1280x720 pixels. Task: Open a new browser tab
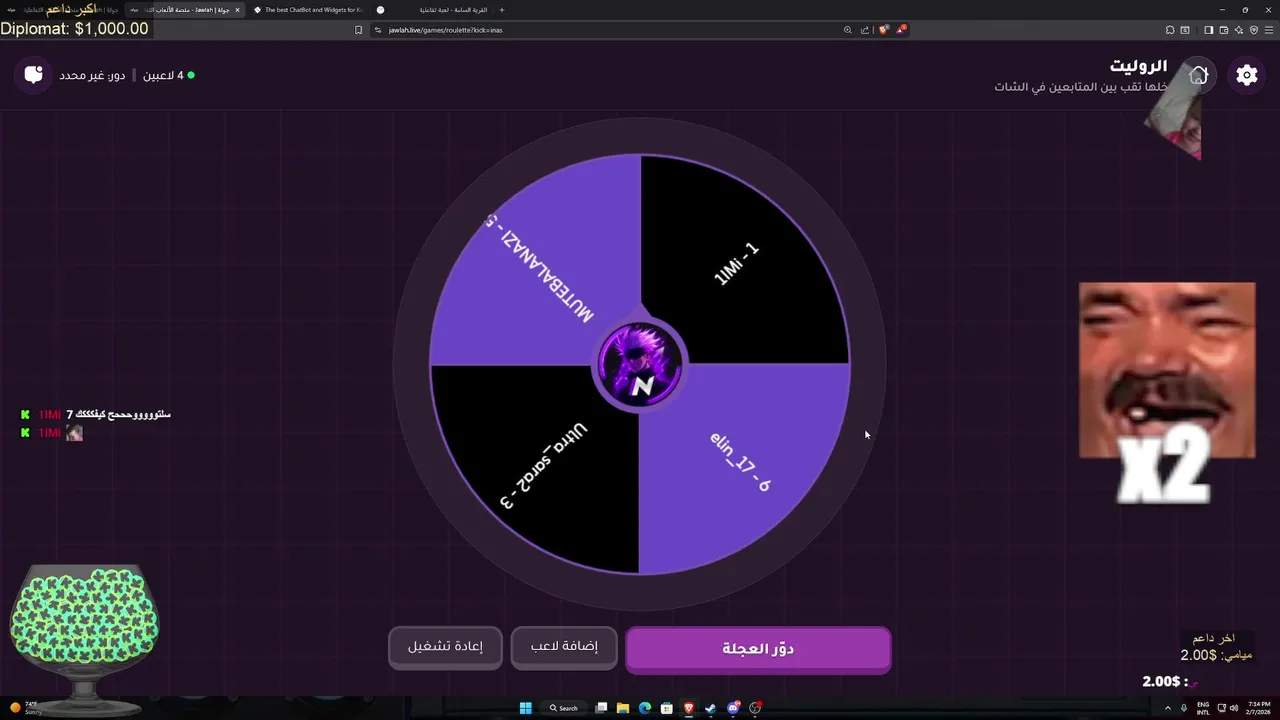click(502, 10)
